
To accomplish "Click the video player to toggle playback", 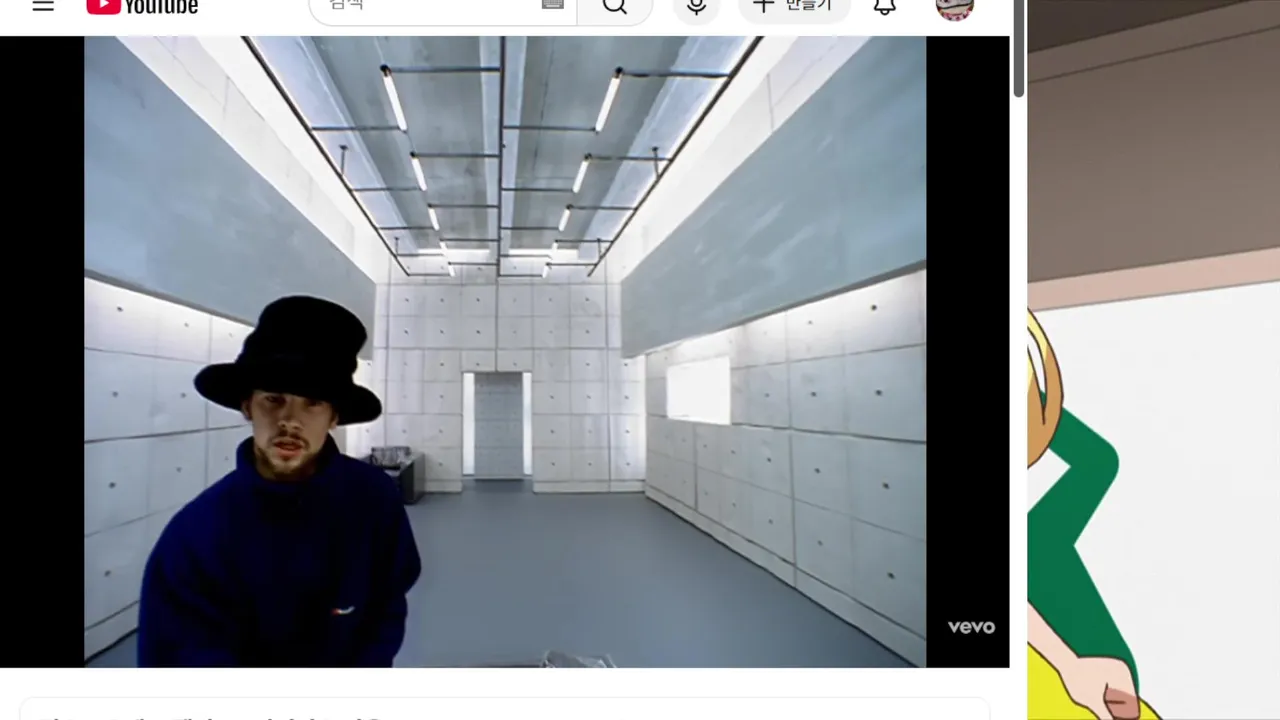I will [505, 352].
